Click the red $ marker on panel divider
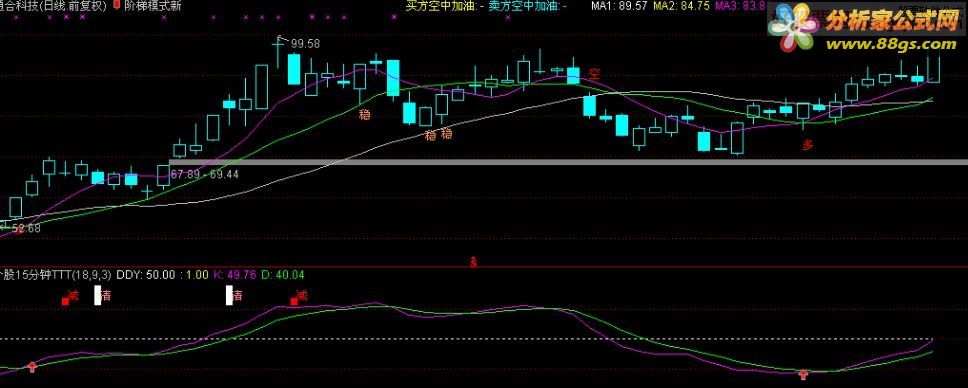 tap(474, 262)
